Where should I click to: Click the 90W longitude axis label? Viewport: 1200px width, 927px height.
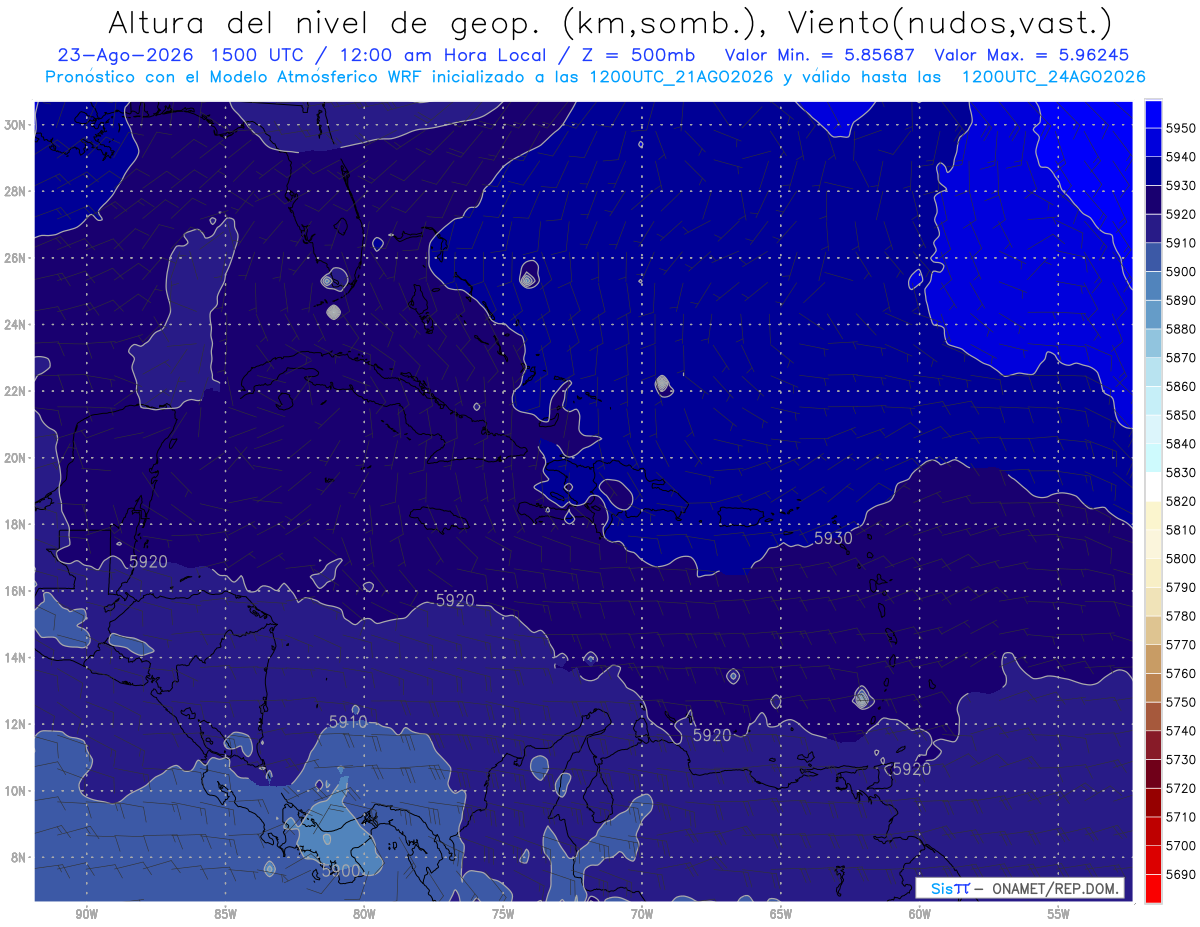pyautogui.click(x=86, y=914)
